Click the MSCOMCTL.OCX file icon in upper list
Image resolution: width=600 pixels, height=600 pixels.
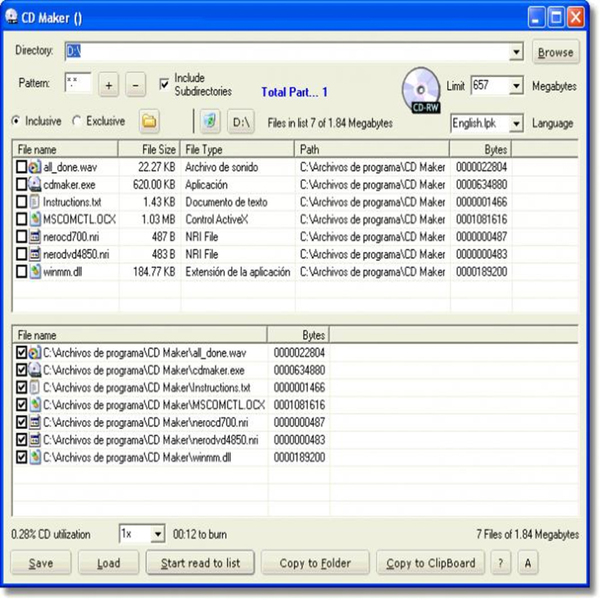pyautogui.click(x=34, y=219)
